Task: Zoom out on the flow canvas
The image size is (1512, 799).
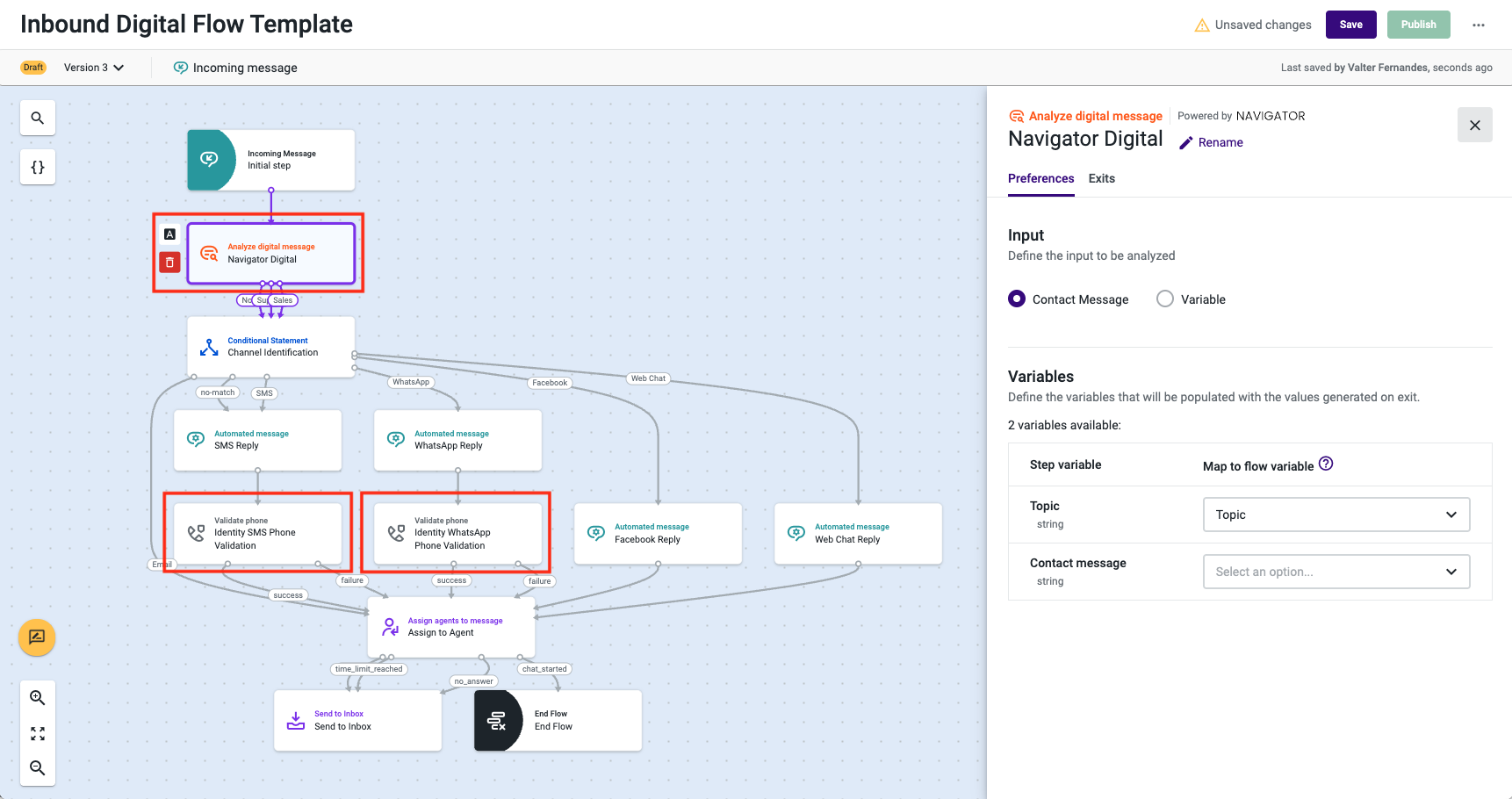Action: coord(38,768)
